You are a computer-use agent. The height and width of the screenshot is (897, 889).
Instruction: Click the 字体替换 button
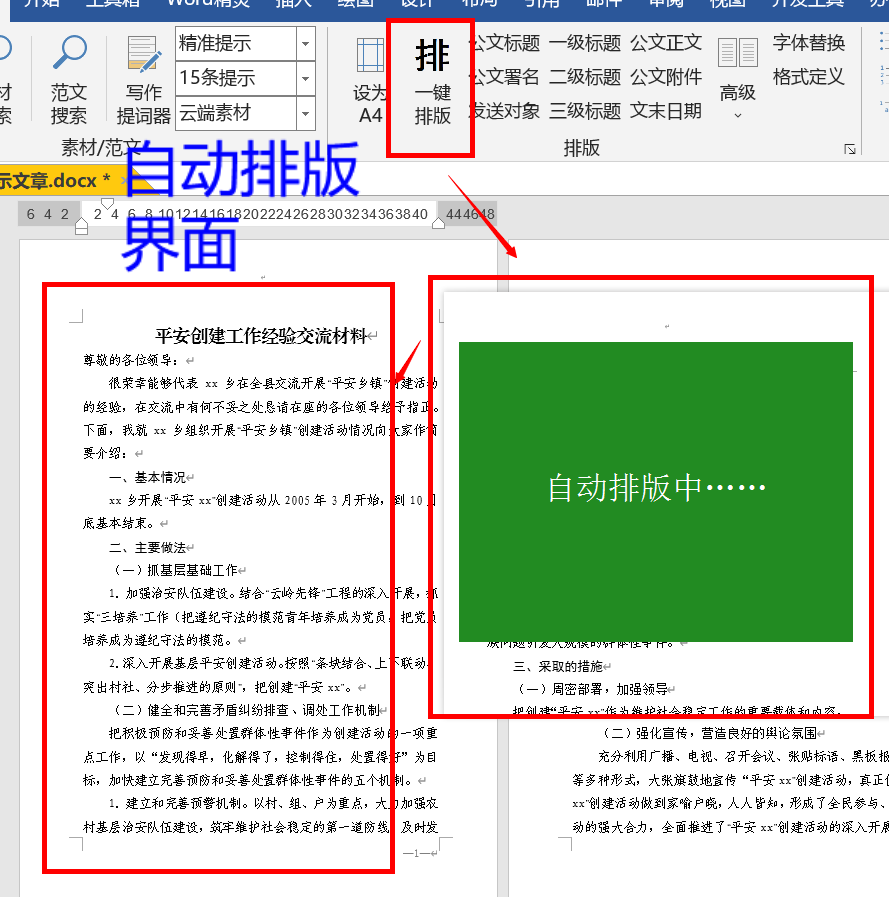pos(808,43)
